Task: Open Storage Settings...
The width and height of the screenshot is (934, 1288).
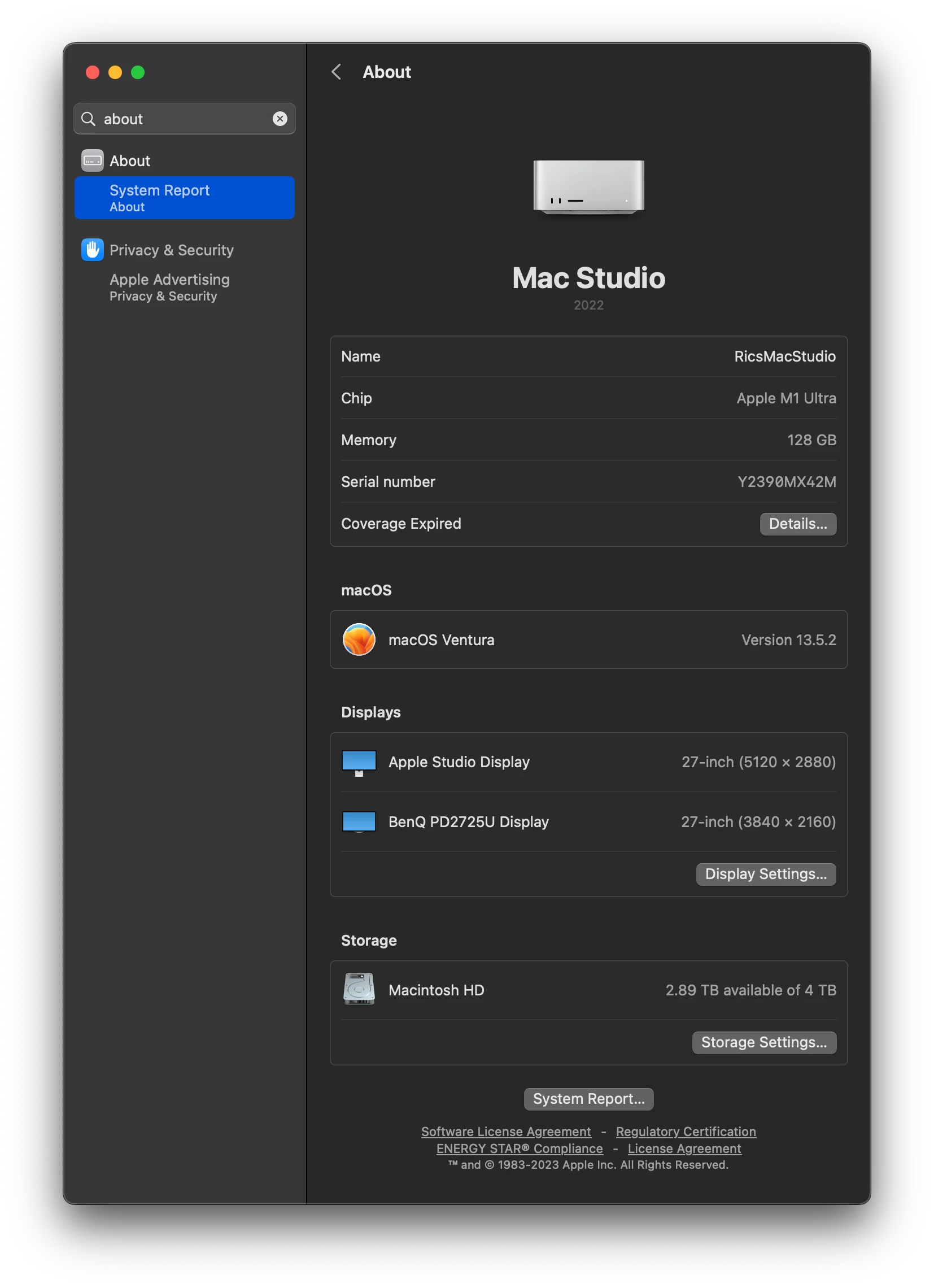Action: [763, 1043]
